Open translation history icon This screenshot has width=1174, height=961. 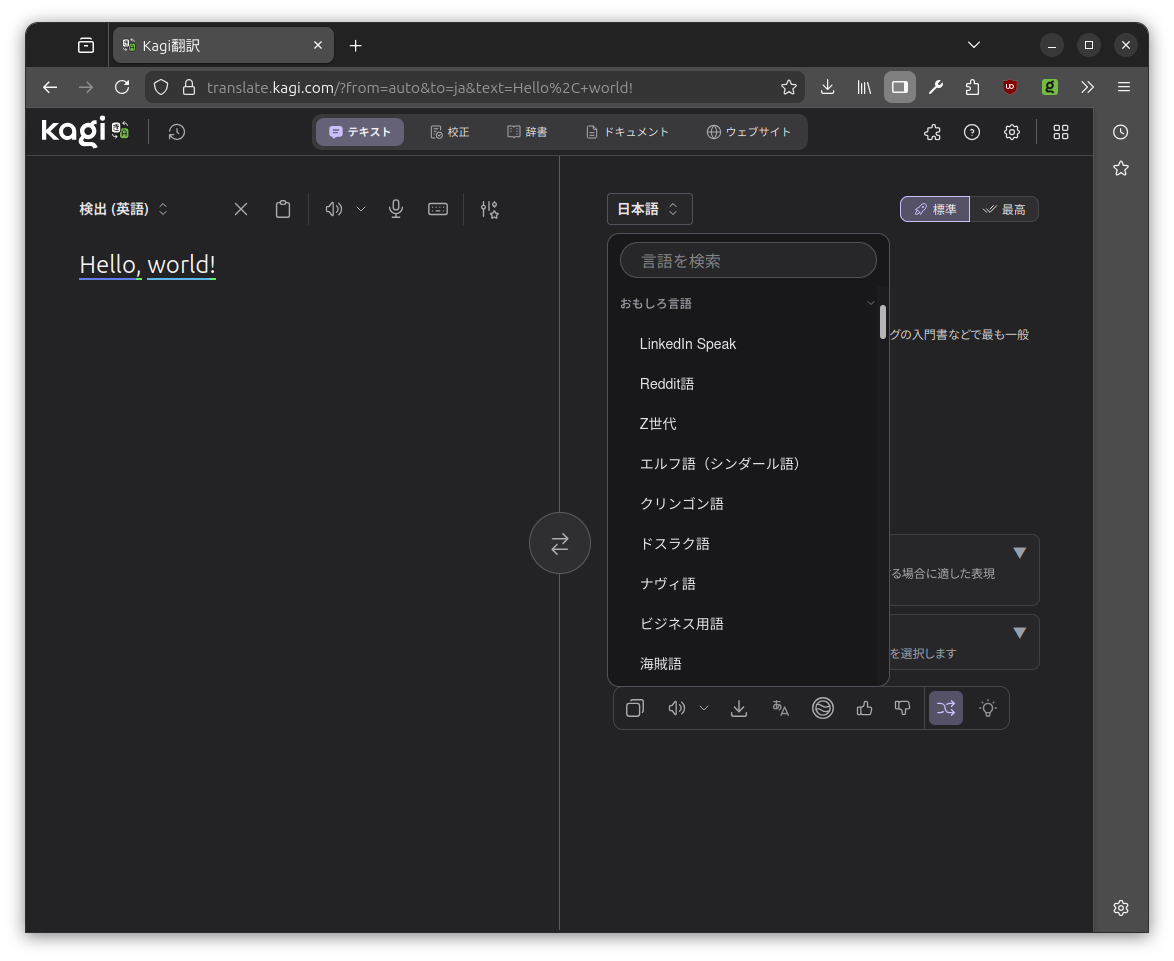pos(177,132)
